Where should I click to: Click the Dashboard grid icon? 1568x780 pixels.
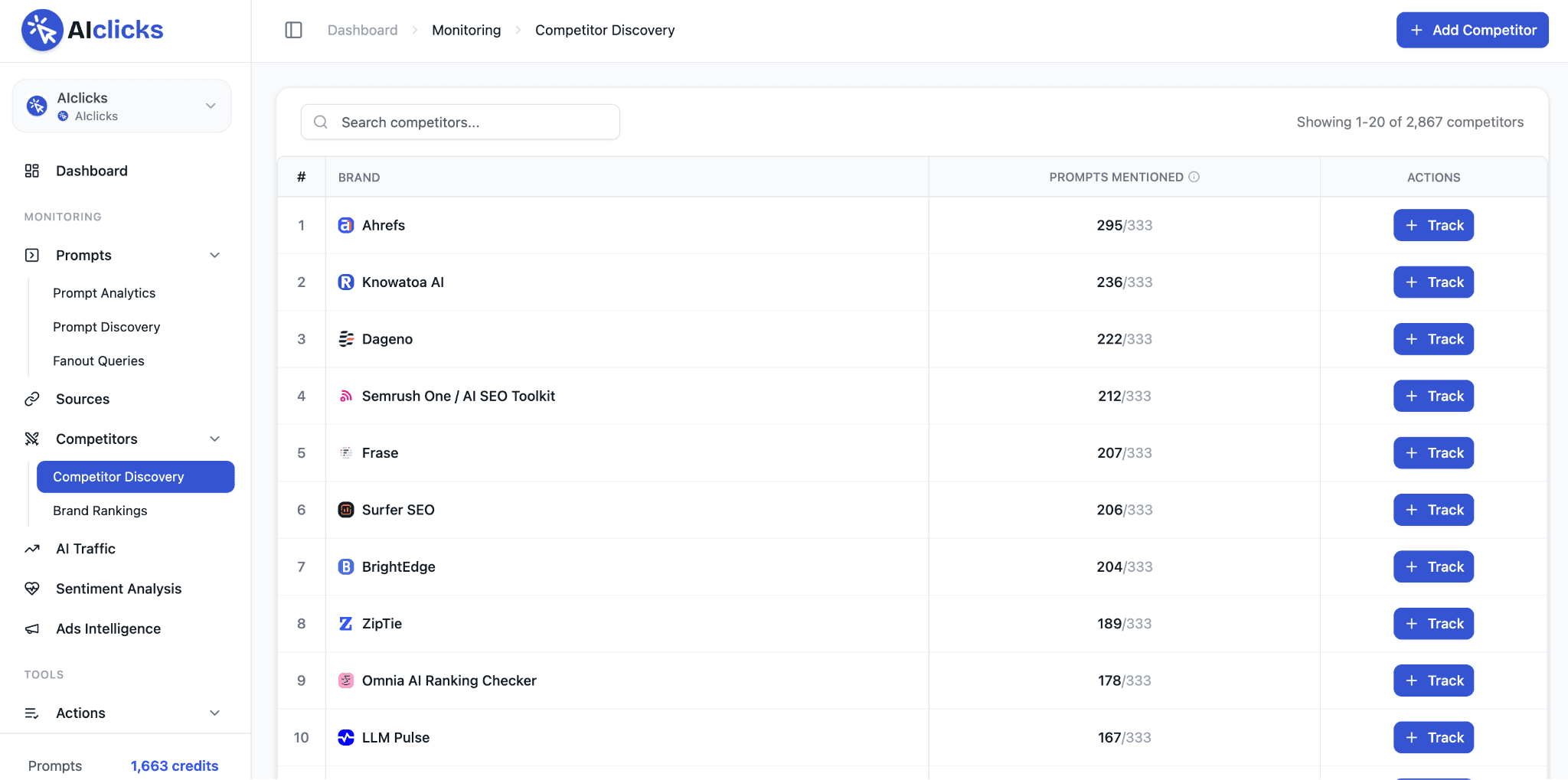pos(32,171)
